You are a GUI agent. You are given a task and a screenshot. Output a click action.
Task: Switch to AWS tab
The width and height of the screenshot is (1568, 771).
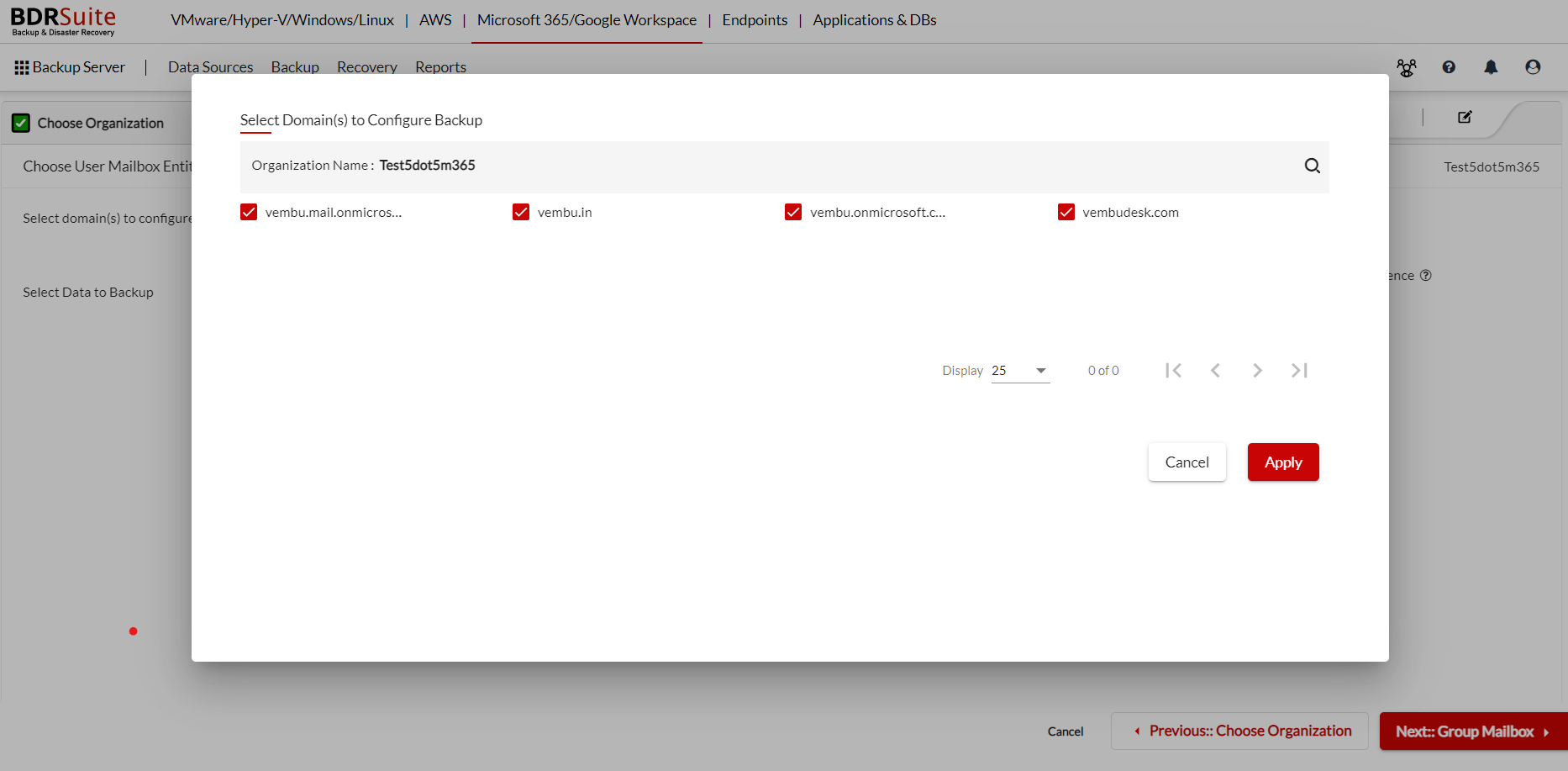point(435,20)
